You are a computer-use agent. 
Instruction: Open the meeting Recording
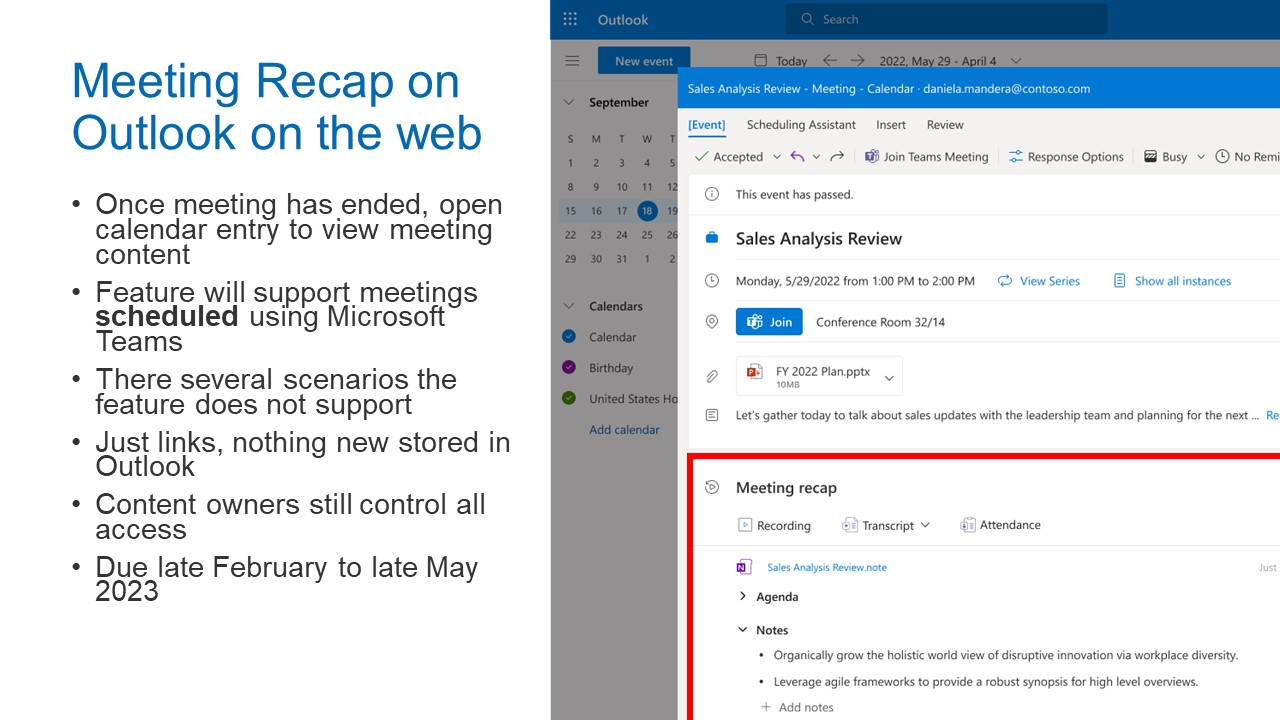point(774,525)
